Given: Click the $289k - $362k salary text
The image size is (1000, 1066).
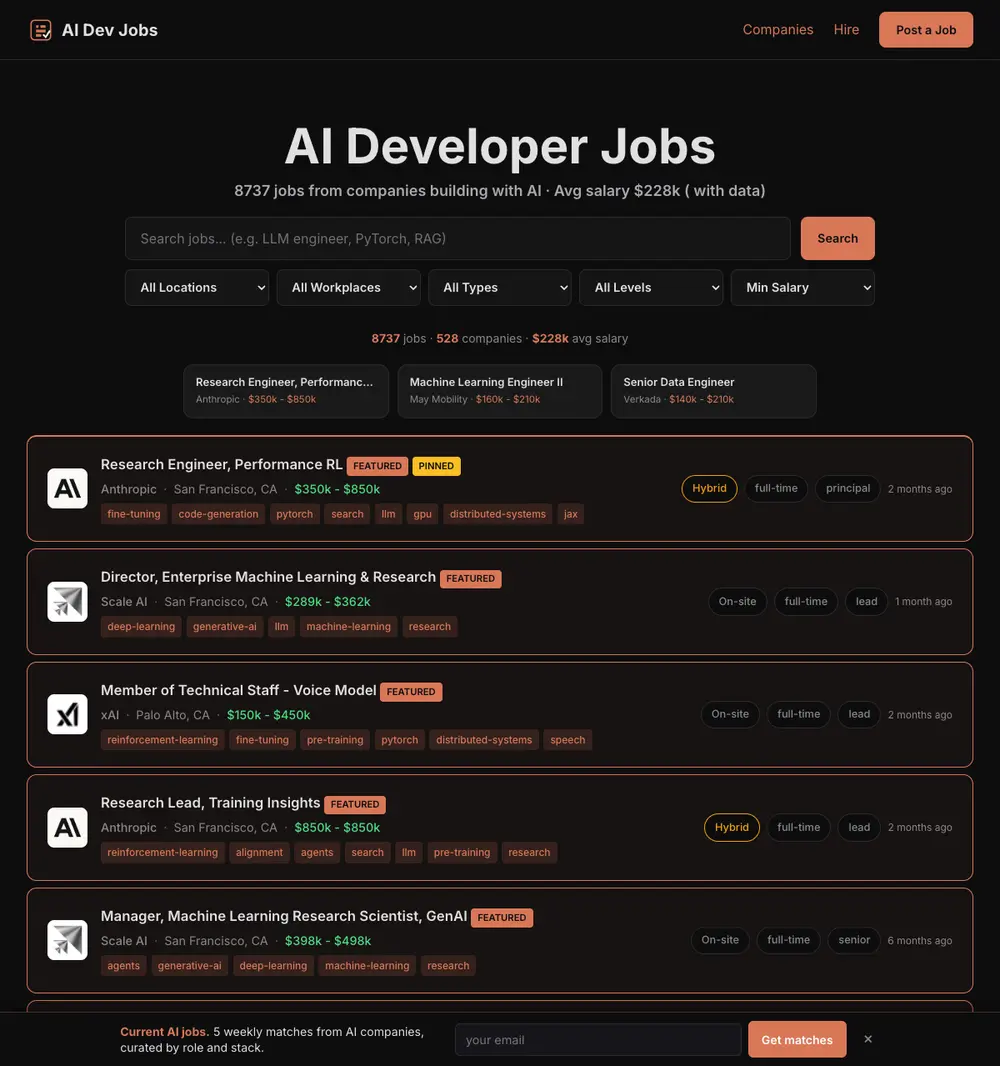Looking at the screenshot, I should click(x=328, y=602).
